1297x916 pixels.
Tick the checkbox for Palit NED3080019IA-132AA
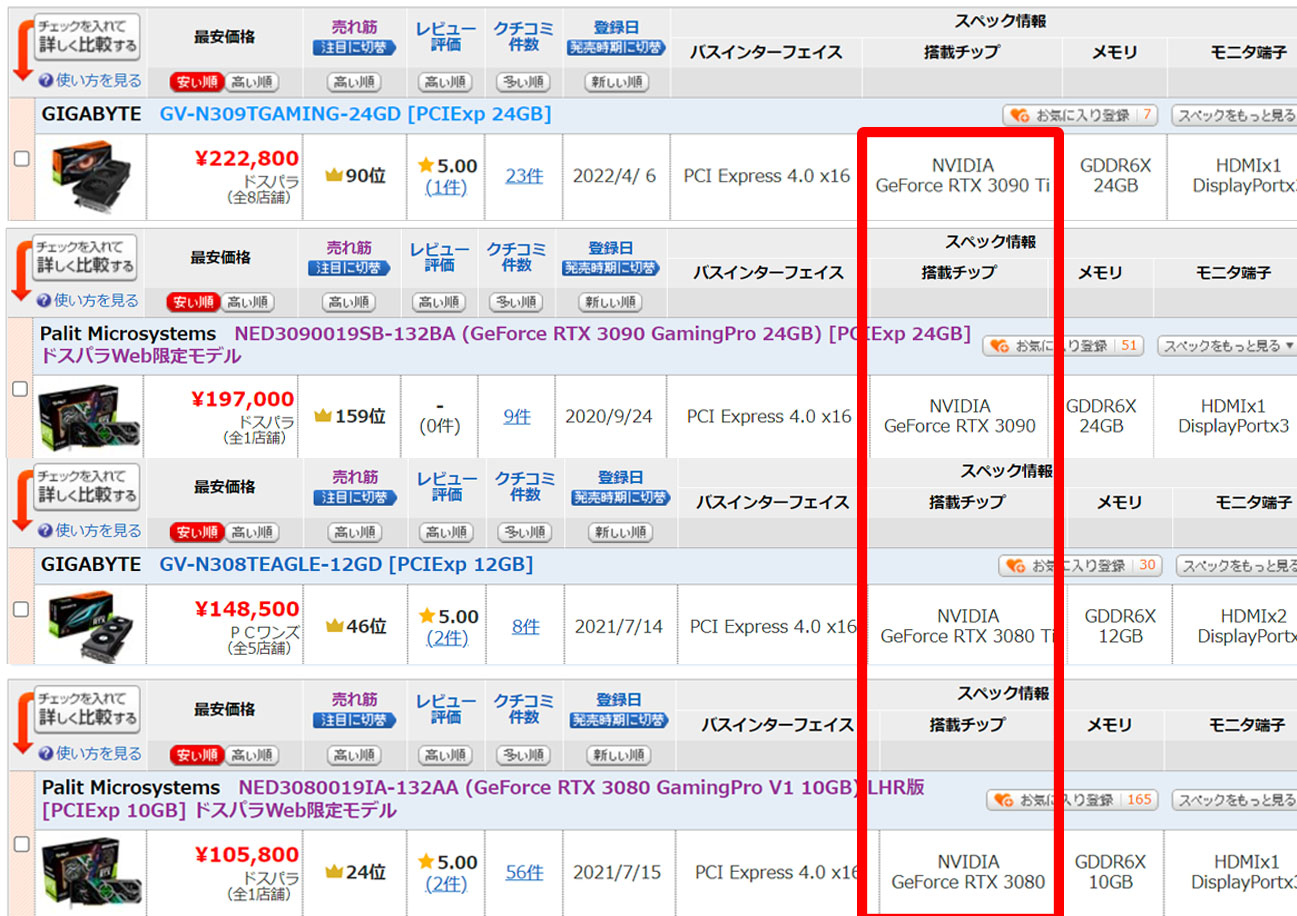click(22, 845)
